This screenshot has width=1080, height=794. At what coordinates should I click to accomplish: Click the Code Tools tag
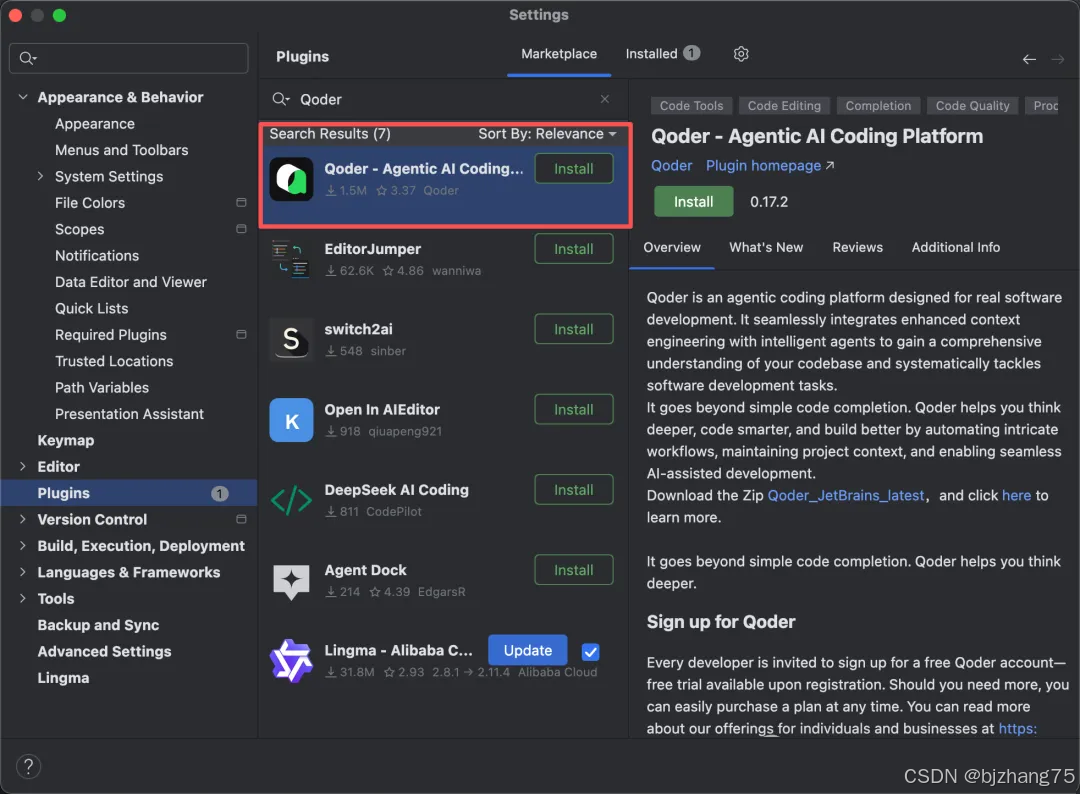[x=691, y=105]
